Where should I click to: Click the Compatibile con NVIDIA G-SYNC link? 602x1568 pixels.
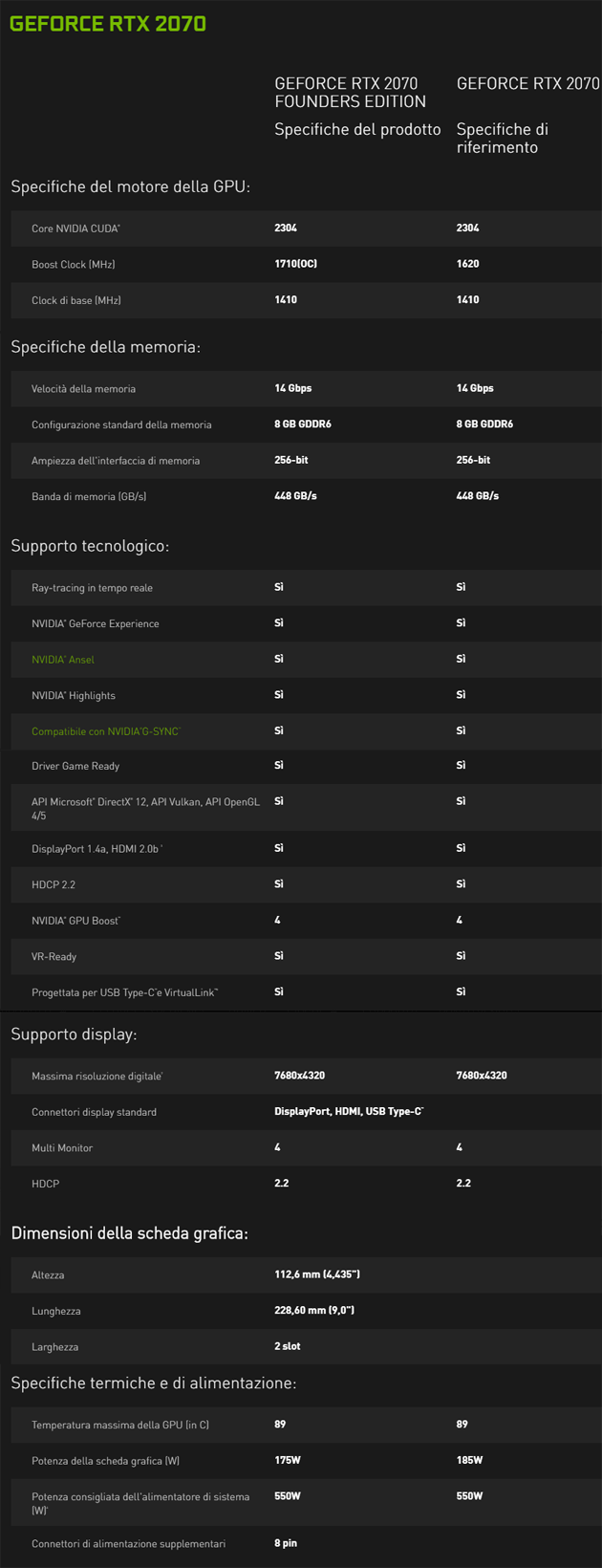coord(105,731)
